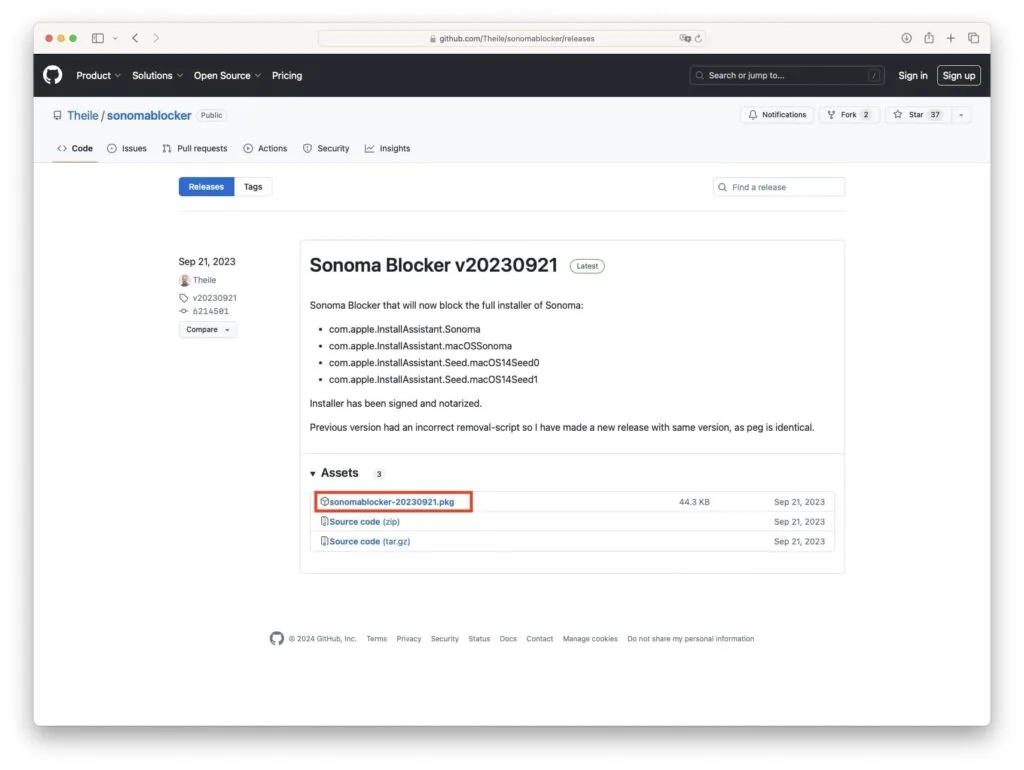Go forward with Safari forward arrow
1024x770 pixels.
pos(156,38)
